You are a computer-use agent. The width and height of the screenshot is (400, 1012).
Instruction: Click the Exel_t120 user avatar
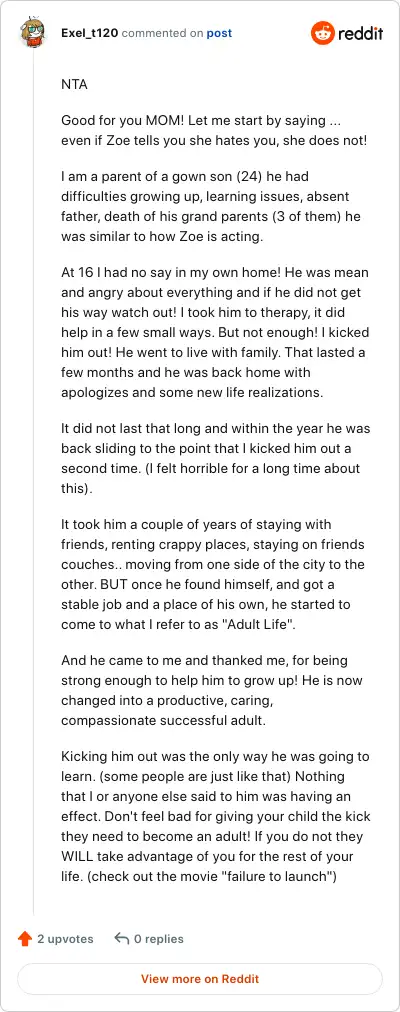(x=33, y=33)
